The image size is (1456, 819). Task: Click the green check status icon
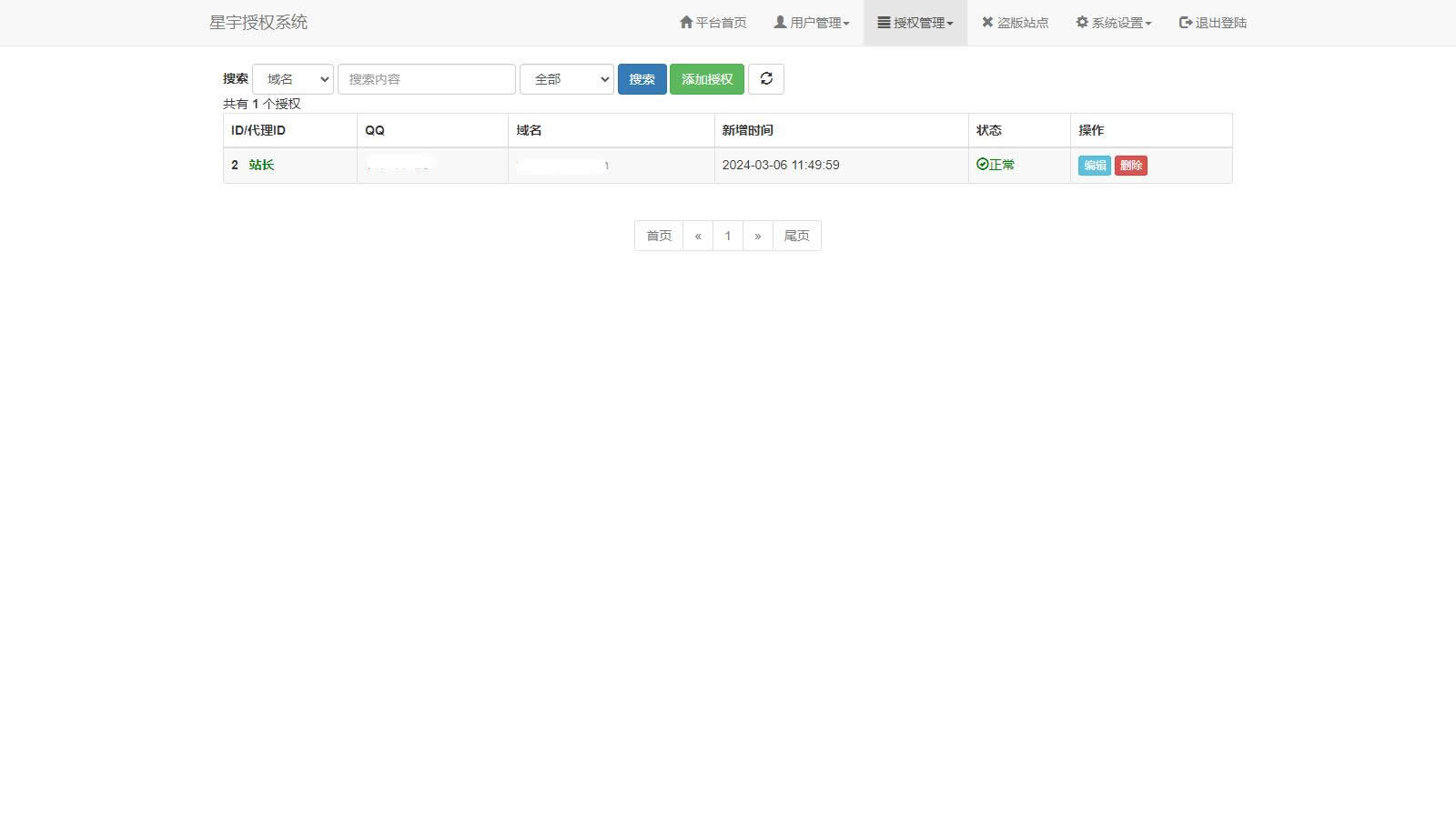coord(982,165)
